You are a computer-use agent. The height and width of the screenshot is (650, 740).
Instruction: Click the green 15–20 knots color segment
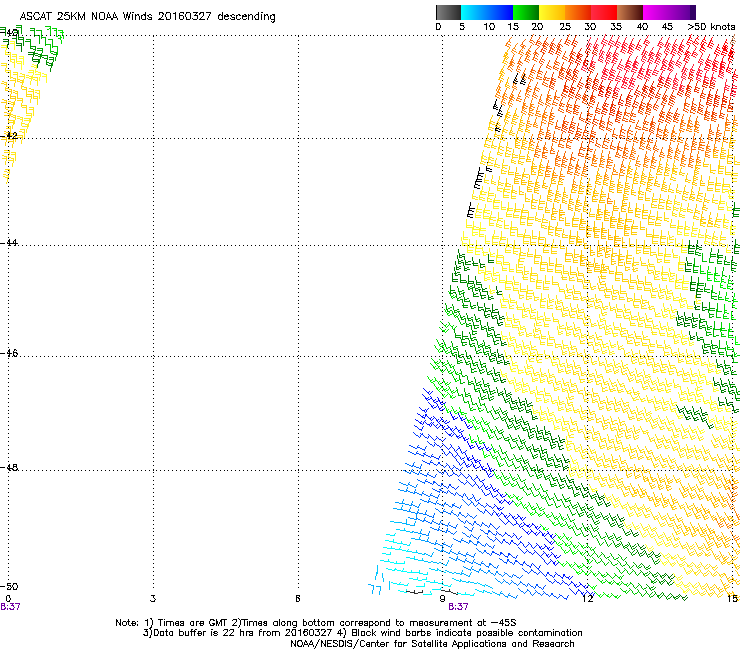tap(526, 12)
